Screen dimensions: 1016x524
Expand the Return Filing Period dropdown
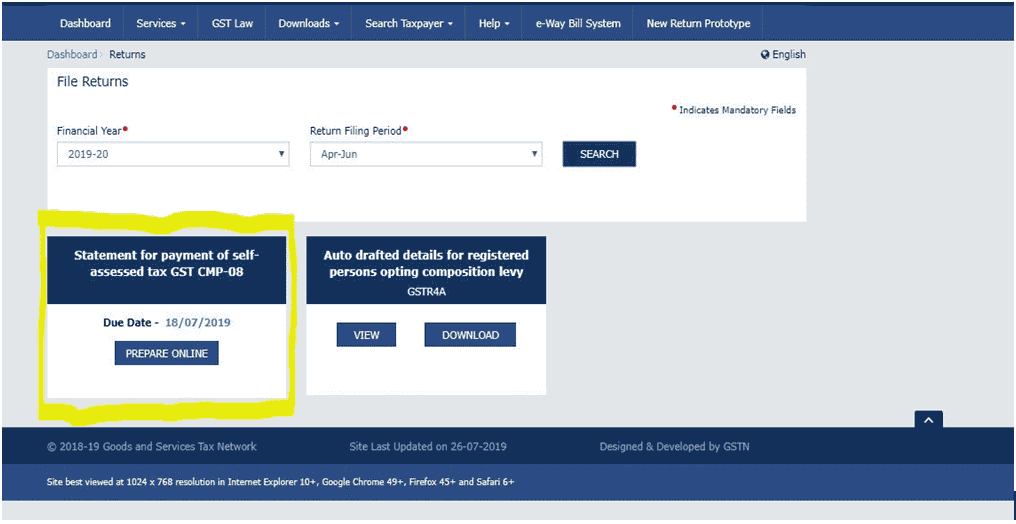[x=426, y=155]
